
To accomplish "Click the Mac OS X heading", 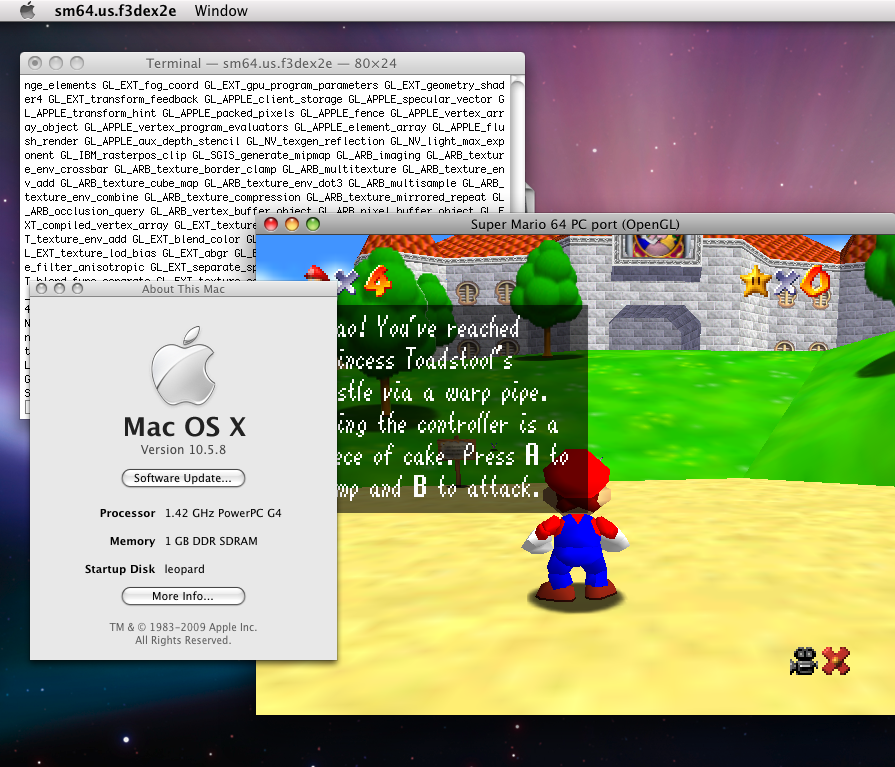I will [x=184, y=427].
